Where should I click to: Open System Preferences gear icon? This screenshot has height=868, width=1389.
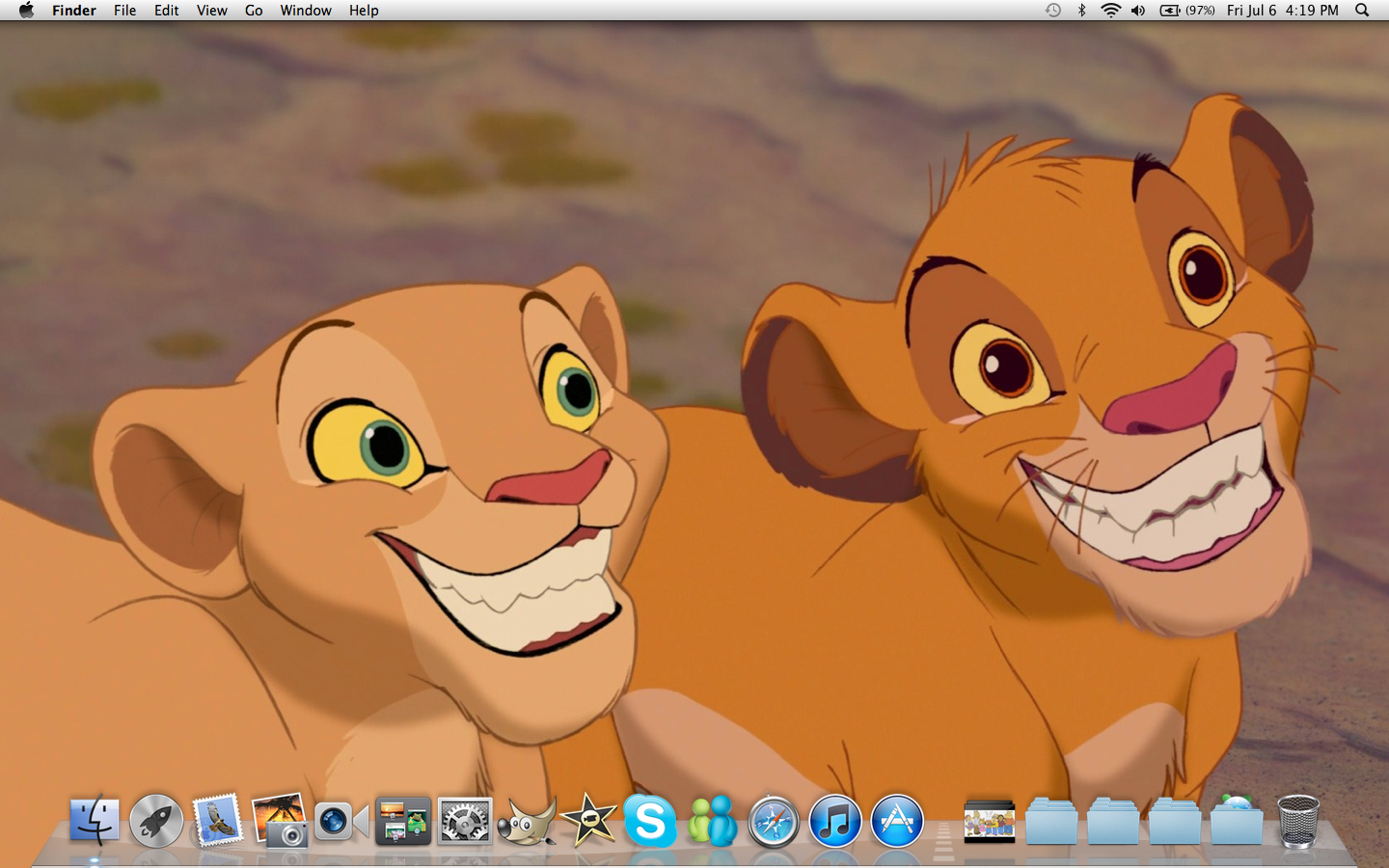(x=464, y=822)
